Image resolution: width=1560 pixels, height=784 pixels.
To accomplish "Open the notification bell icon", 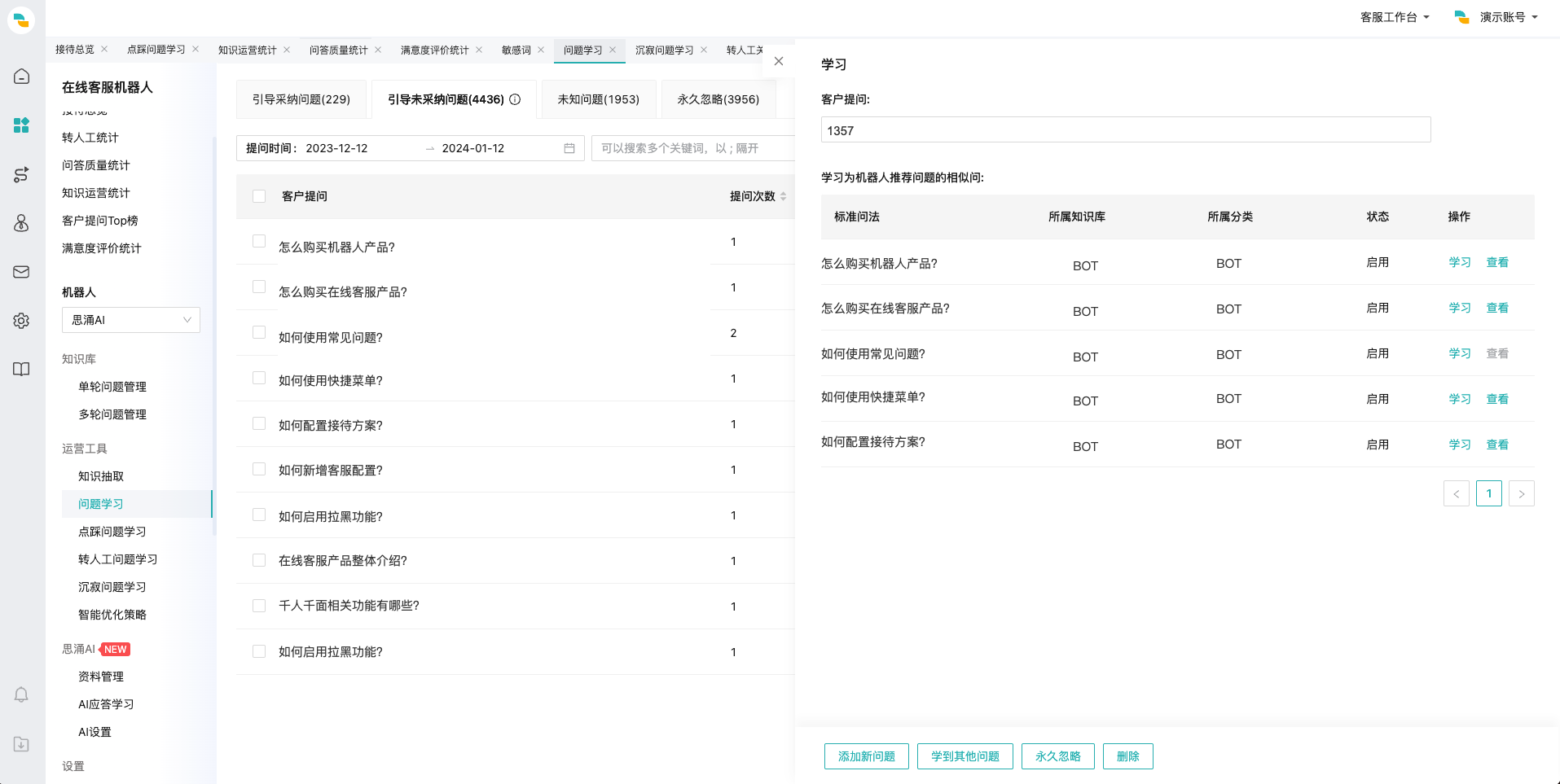I will click(22, 694).
